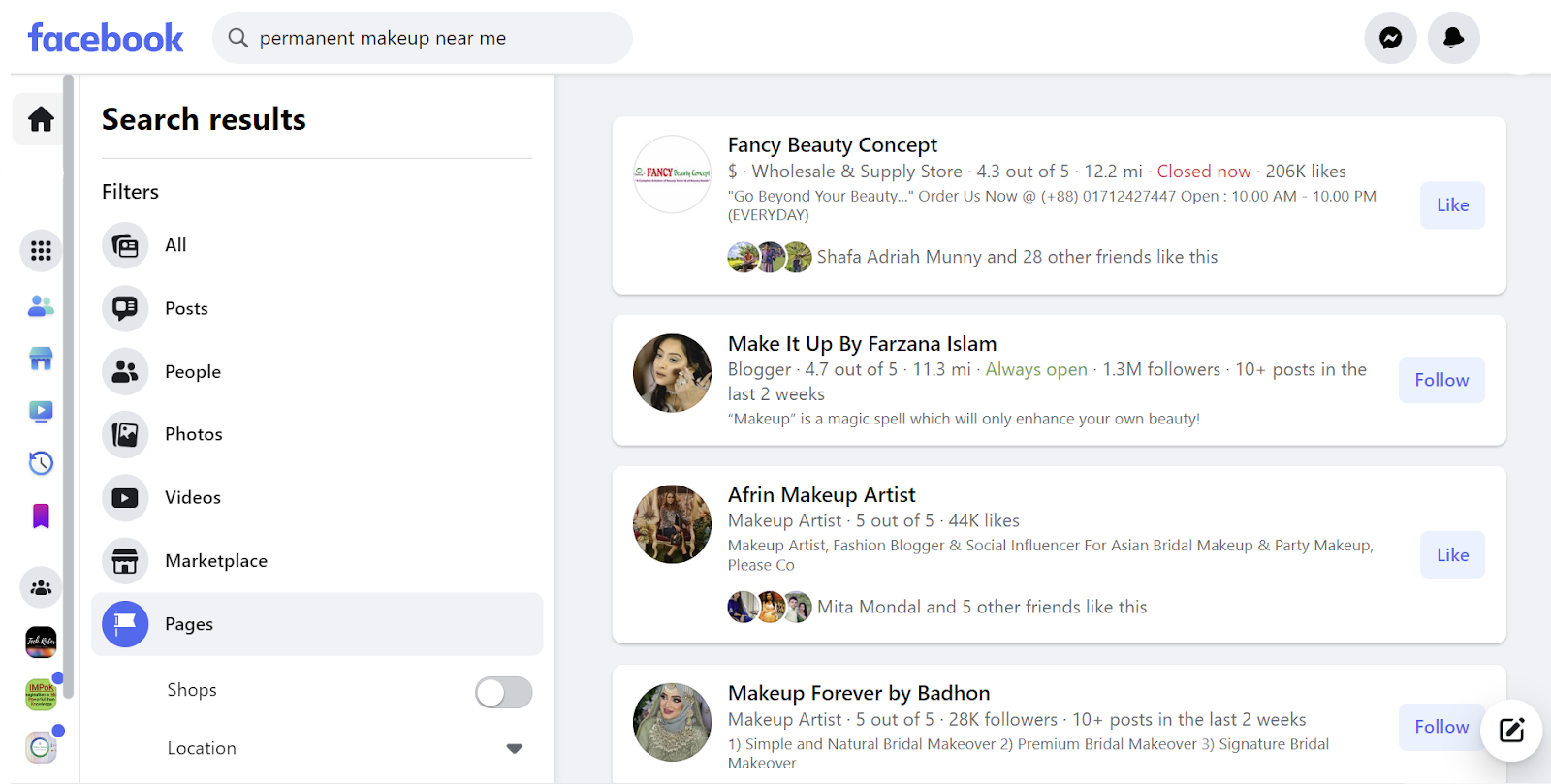Click the Photos filter icon
Screen dimensions: 1551x784
(x=125, y=434)
